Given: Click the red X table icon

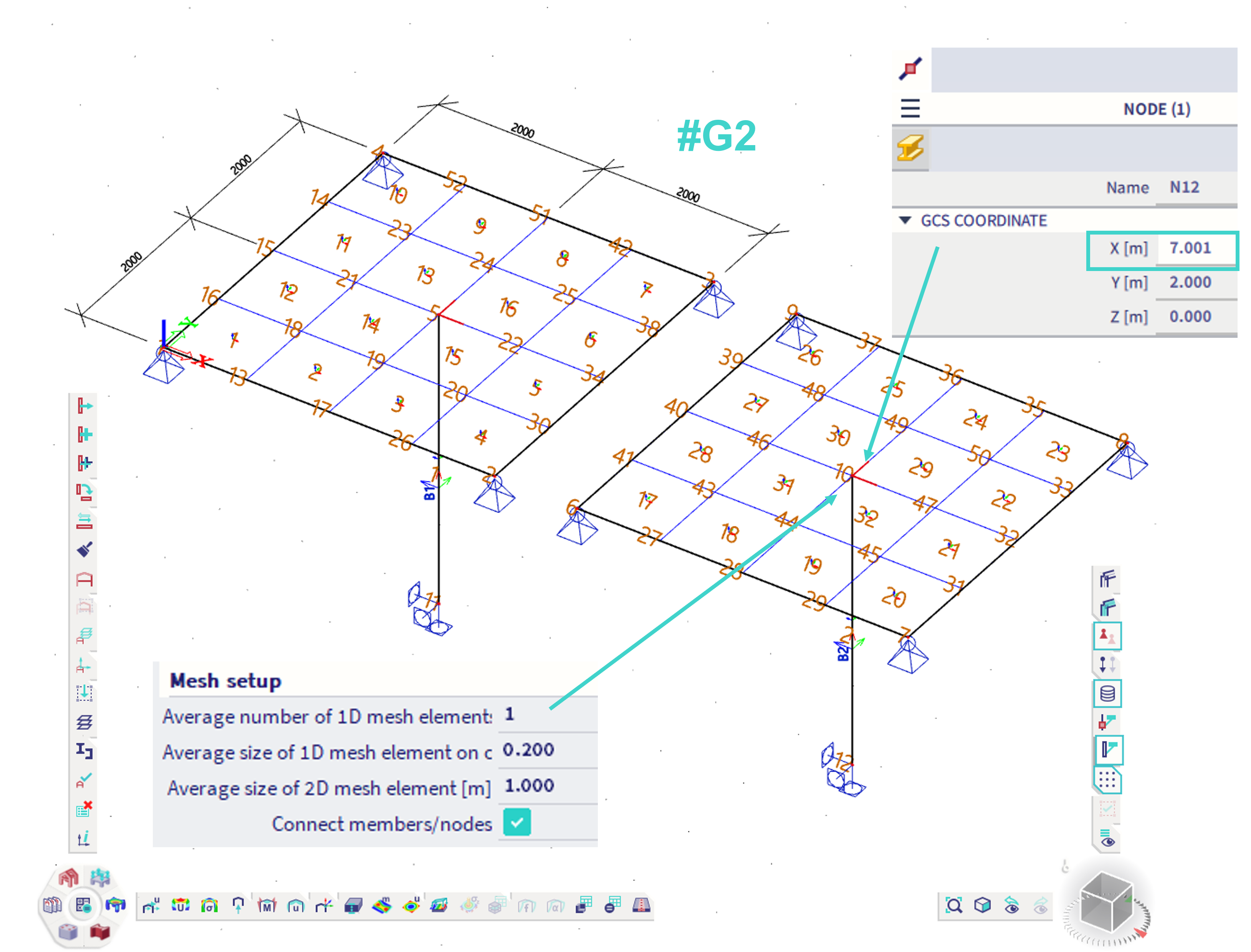Looking at the screenshot, I should pos(84,809).
